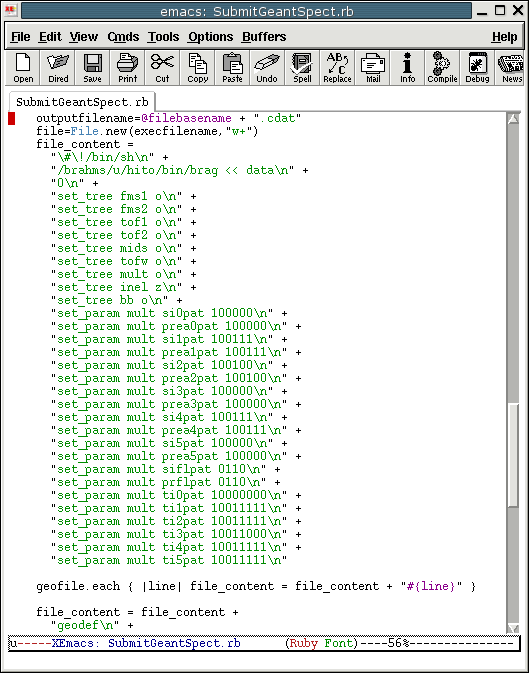Click the "geodef\n" string line
Screen dimensions: 529x673
(x=92, y=625)
